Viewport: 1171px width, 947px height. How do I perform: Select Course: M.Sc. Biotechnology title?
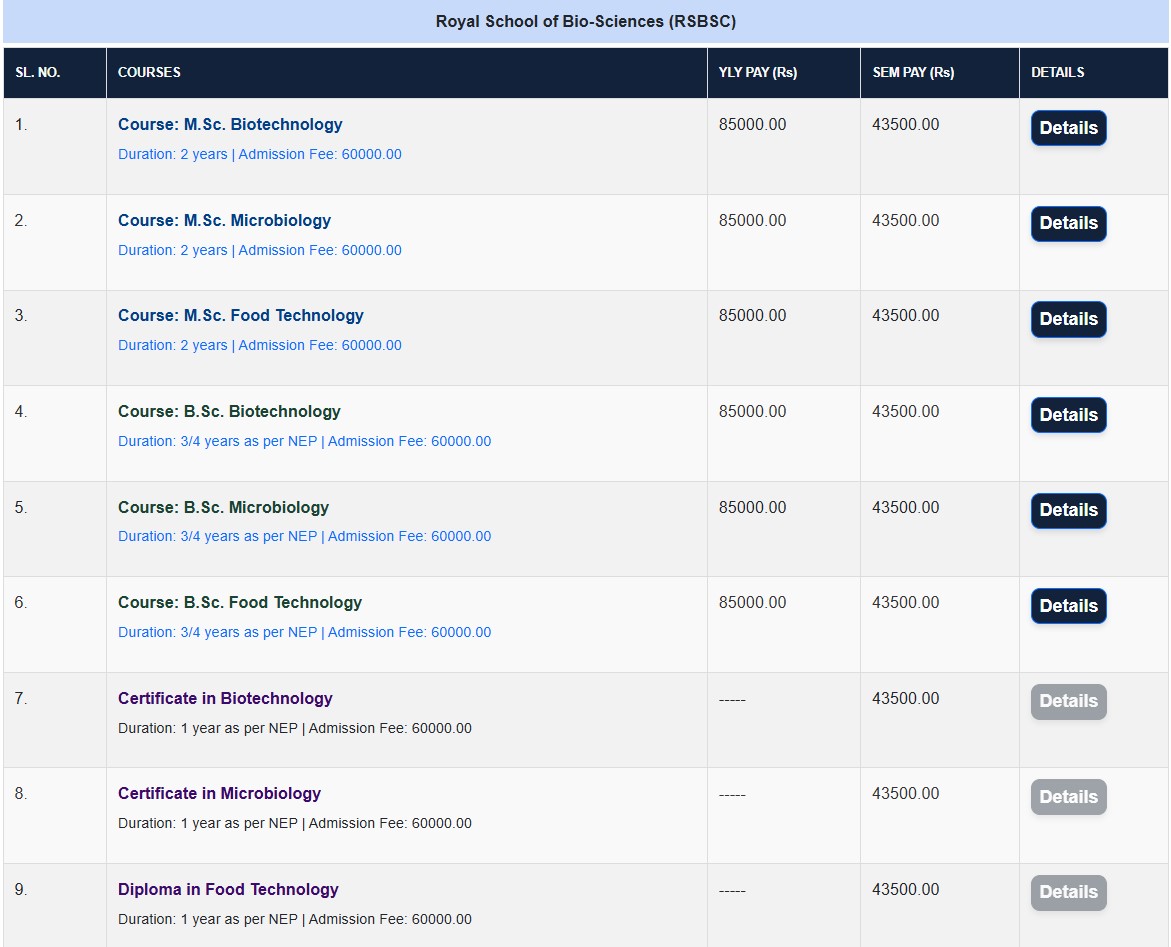click(x=230, y=125)
